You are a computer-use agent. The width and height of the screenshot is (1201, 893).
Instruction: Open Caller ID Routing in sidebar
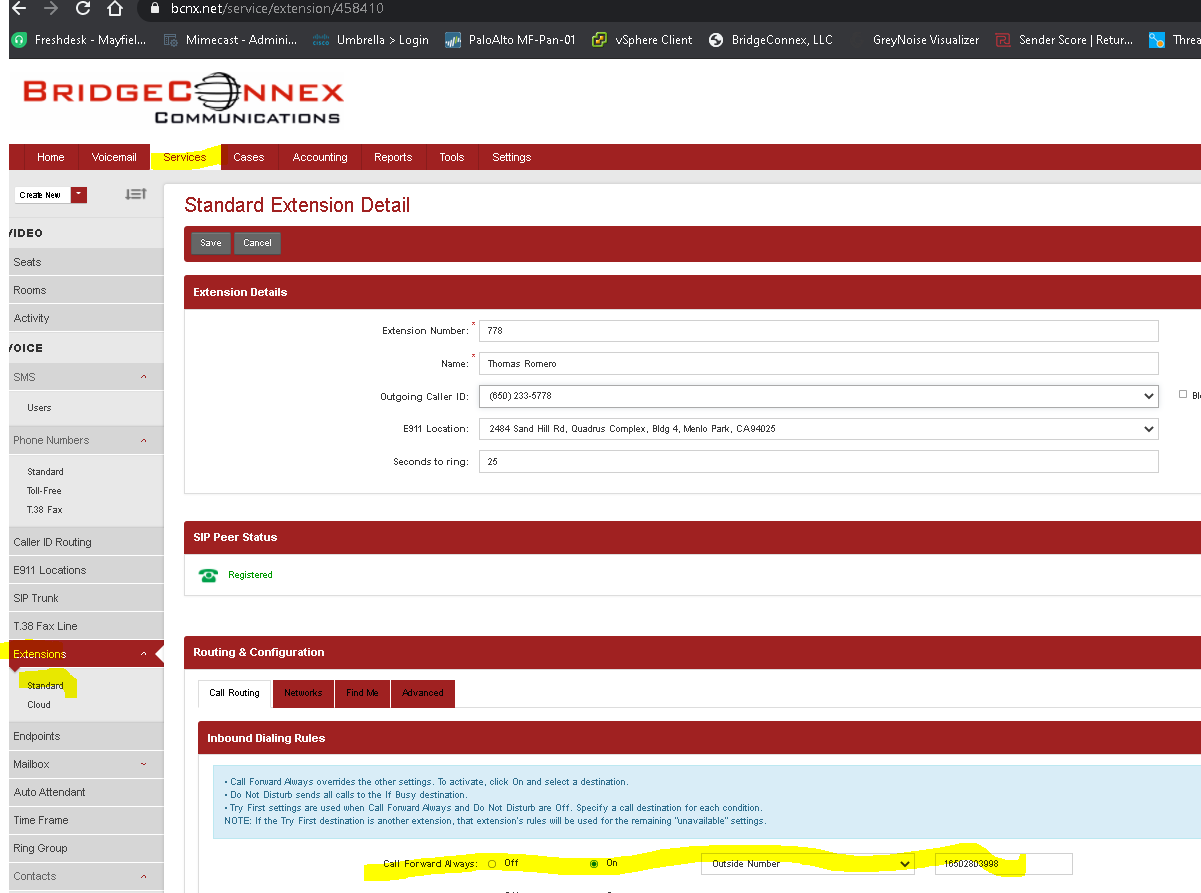85,542
